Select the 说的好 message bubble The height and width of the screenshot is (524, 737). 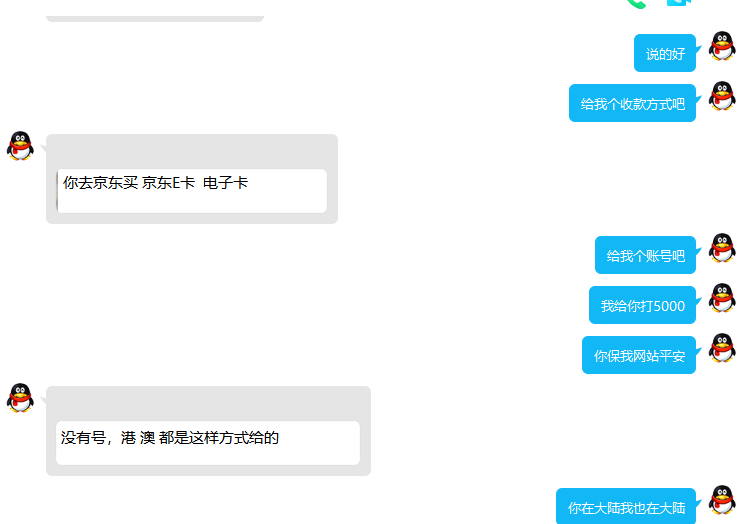tap(665, 53)
